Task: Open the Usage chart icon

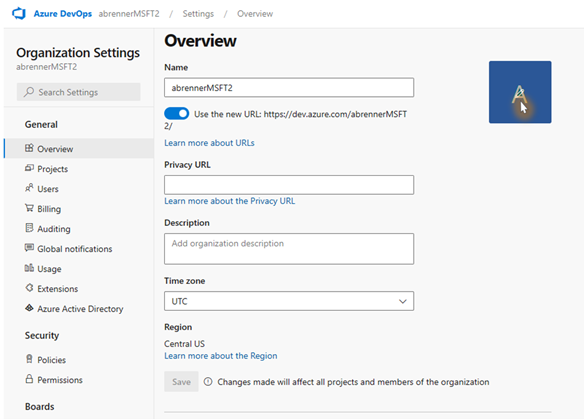Action: [29, 268]
